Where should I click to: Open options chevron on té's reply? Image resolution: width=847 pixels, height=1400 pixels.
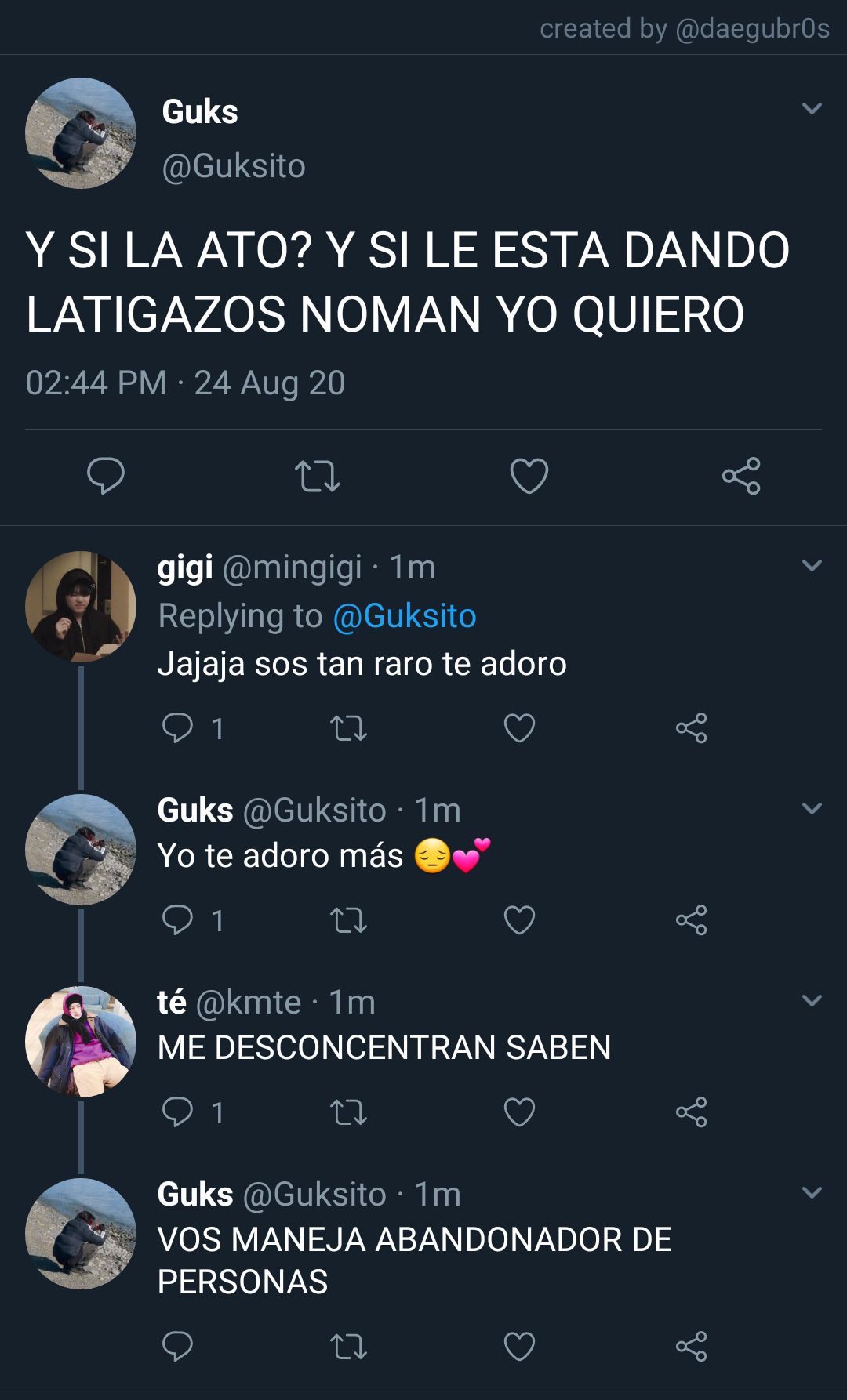pyautogui.click(x=812, y=1000)
